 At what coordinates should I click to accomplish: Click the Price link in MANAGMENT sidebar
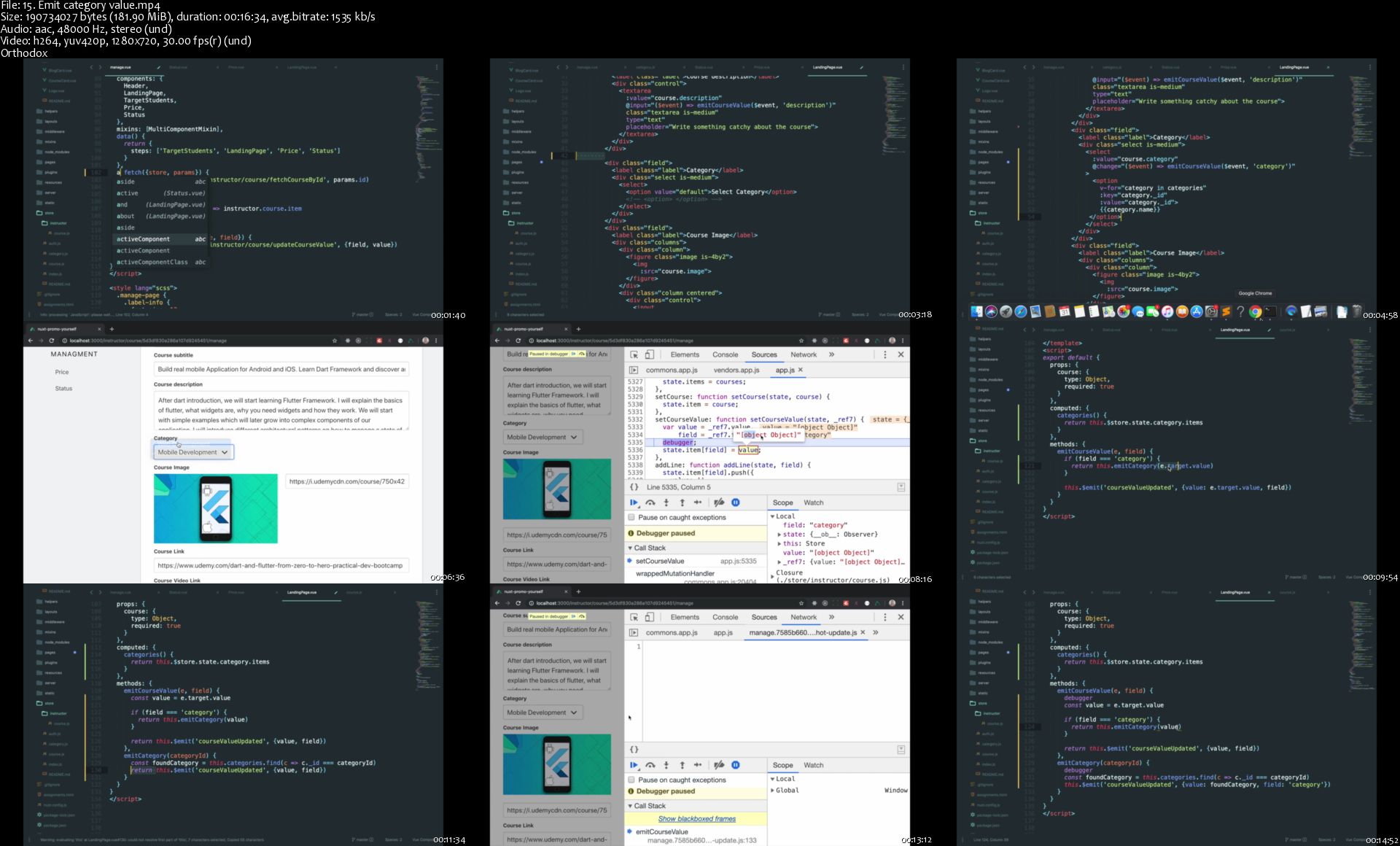[62, 372]
